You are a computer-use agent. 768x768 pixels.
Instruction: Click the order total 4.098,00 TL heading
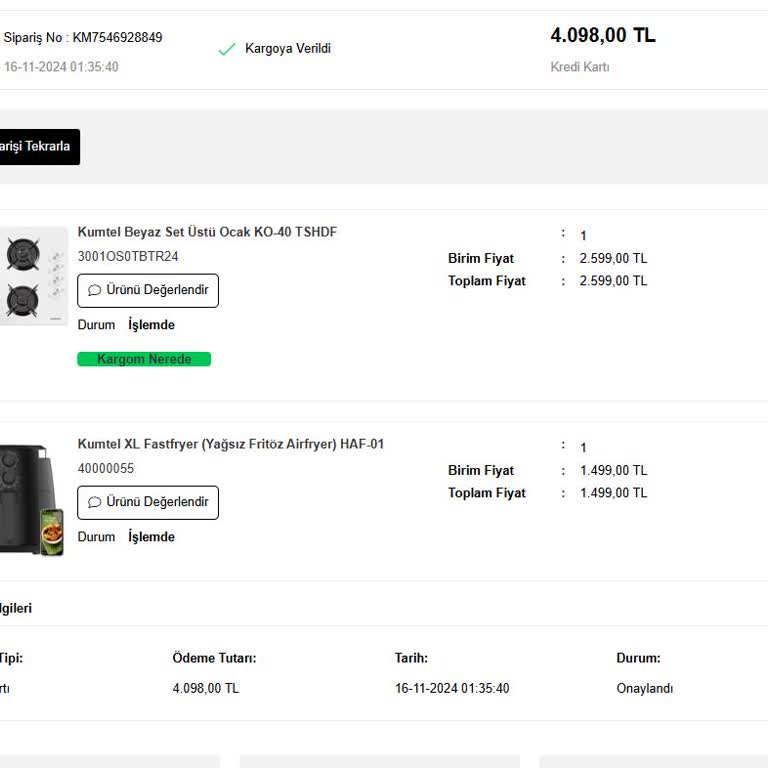tap(603, 35)
